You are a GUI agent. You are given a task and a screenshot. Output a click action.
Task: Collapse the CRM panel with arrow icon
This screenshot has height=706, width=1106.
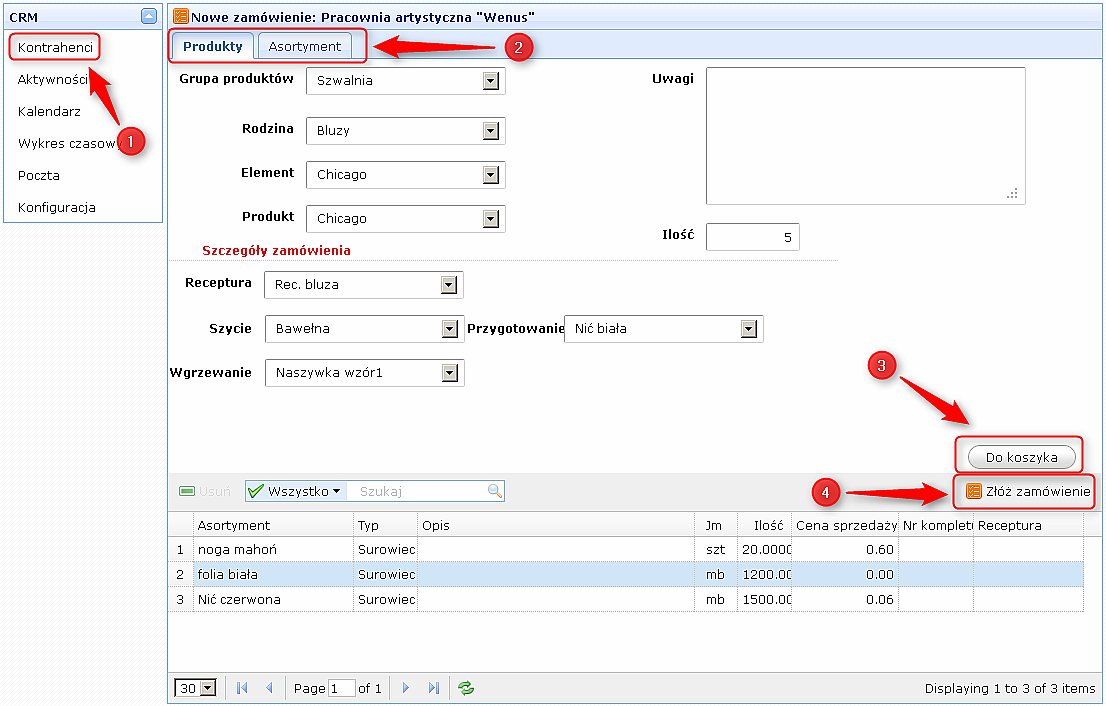(149, 16)
